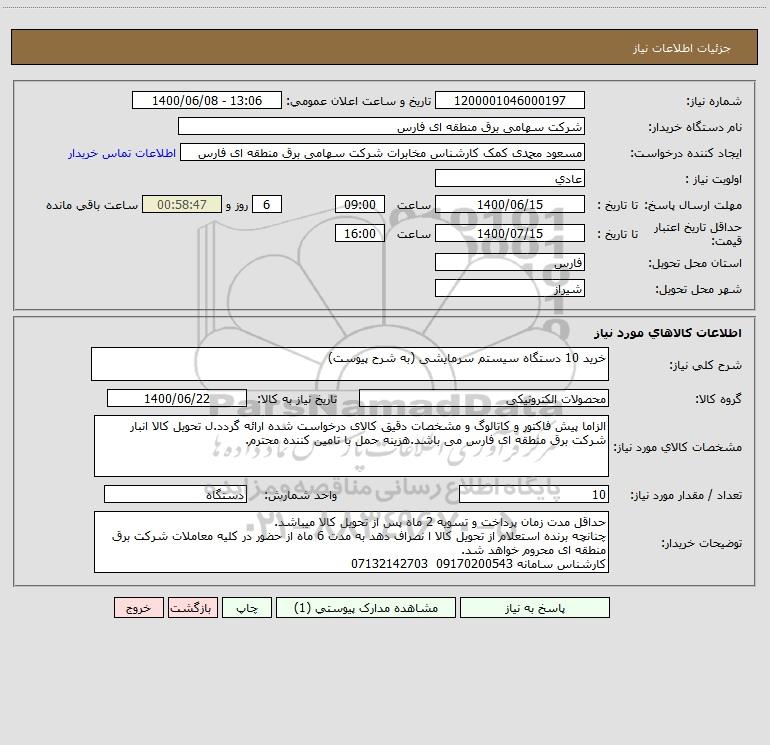Click the buyer notes text box
This screenshot has width=770, height=745.
click(x=351, y=542)
